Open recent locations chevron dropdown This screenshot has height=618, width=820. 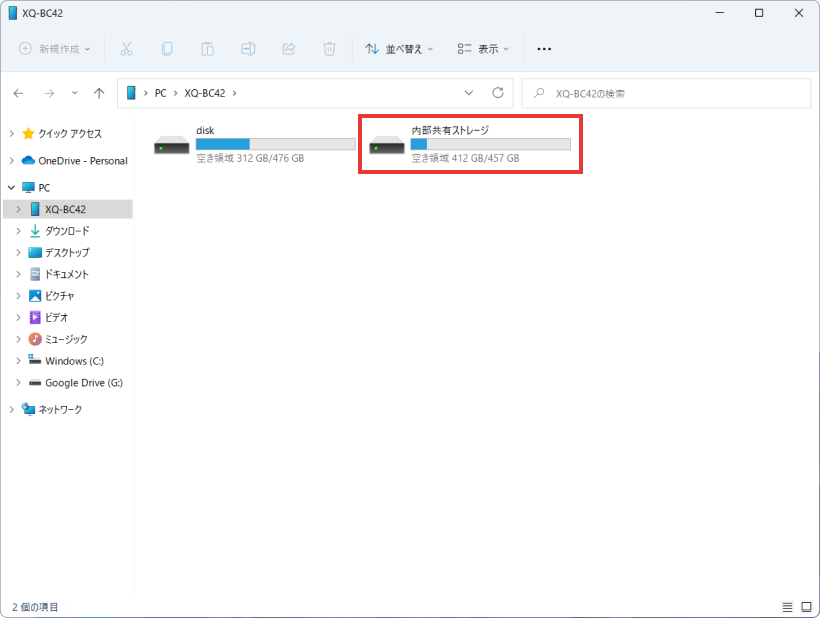click(x=75, y=93)
